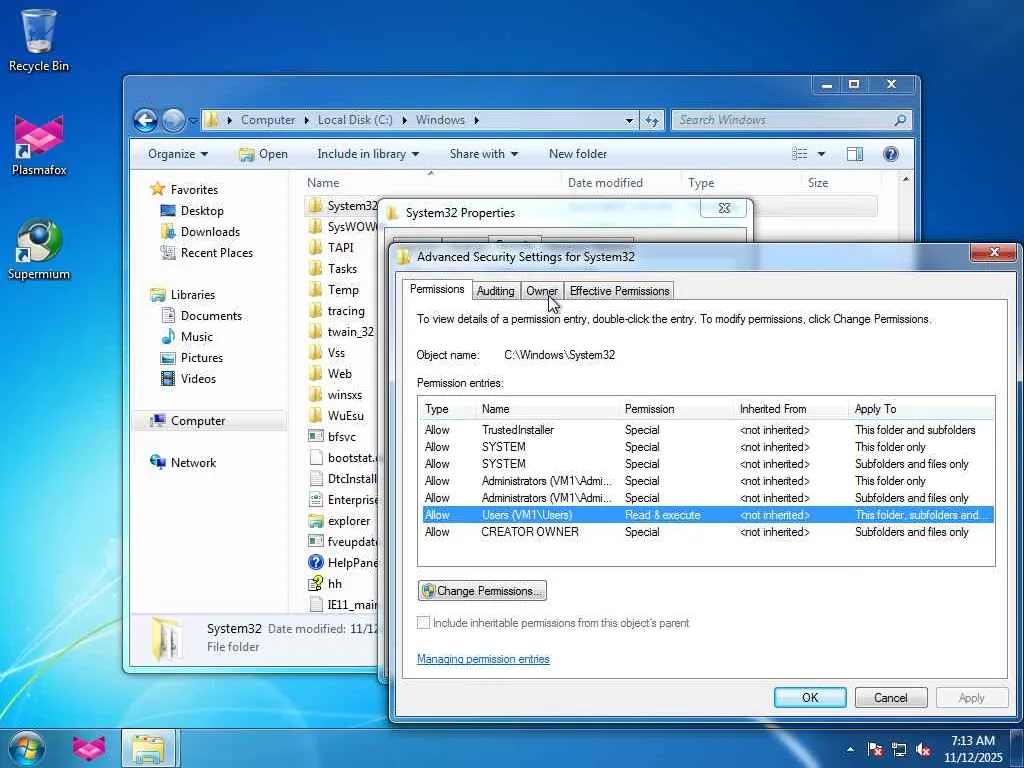This screenshot has width=1024, height=768.
Task: Click OK in Advanced Security Settings
Action: coord(810,697)
